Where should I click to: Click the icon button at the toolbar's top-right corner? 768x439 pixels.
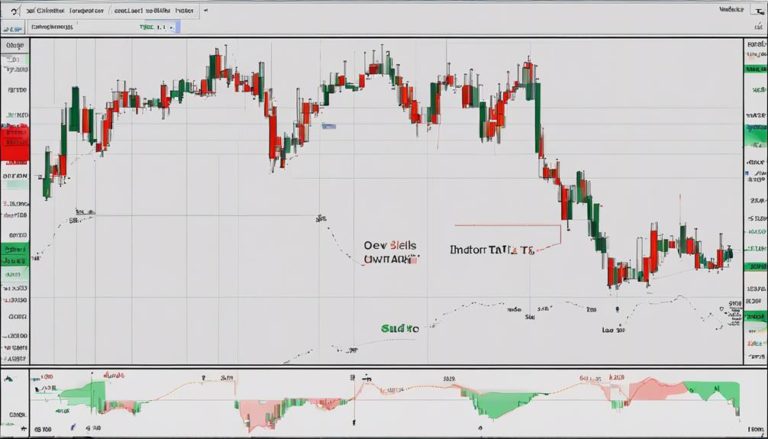[x=757, y=11]
